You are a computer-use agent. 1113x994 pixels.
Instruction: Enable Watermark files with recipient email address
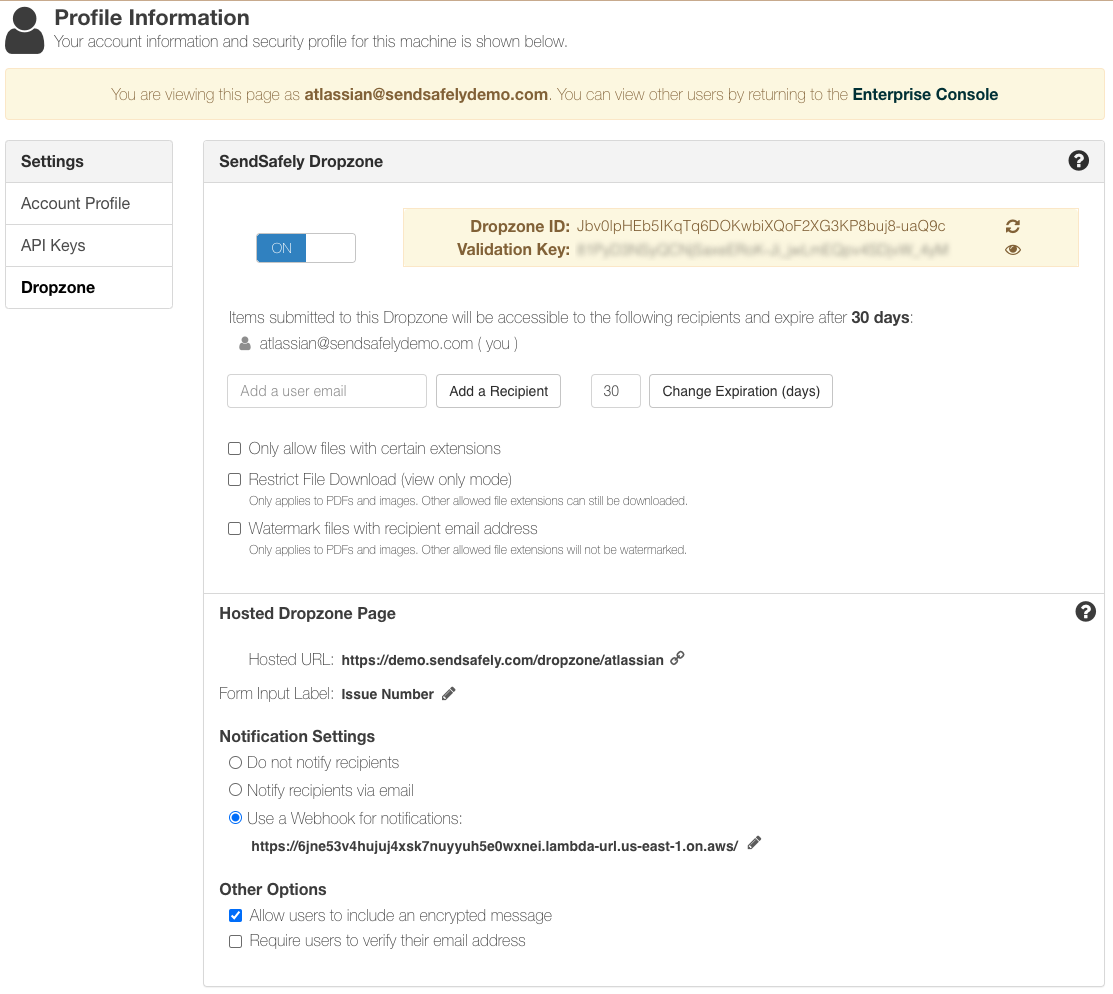[x=234, y=529]
